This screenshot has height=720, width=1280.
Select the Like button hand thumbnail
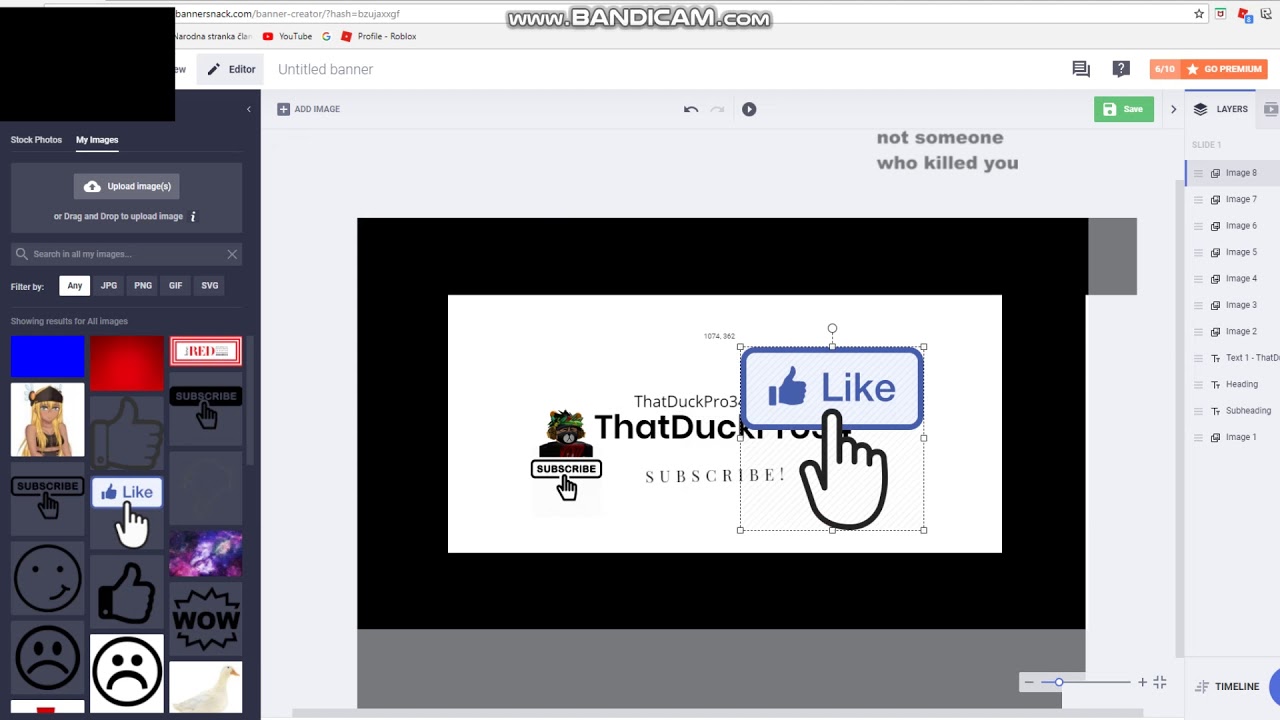pyautogui.click(x=127, y=512)
